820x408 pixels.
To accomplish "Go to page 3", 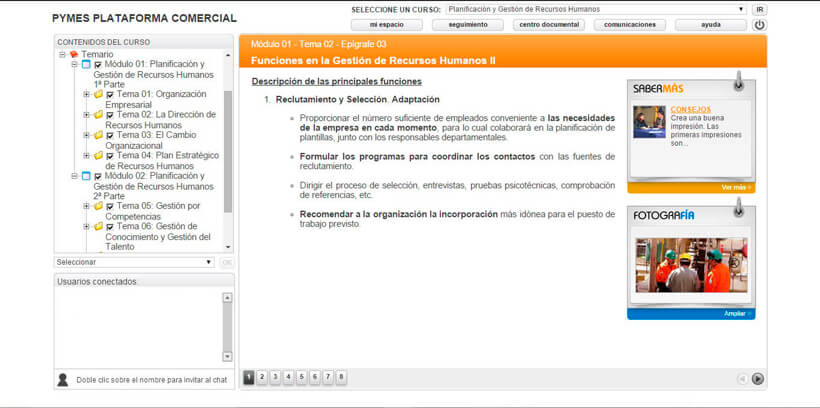I will 275,377.
